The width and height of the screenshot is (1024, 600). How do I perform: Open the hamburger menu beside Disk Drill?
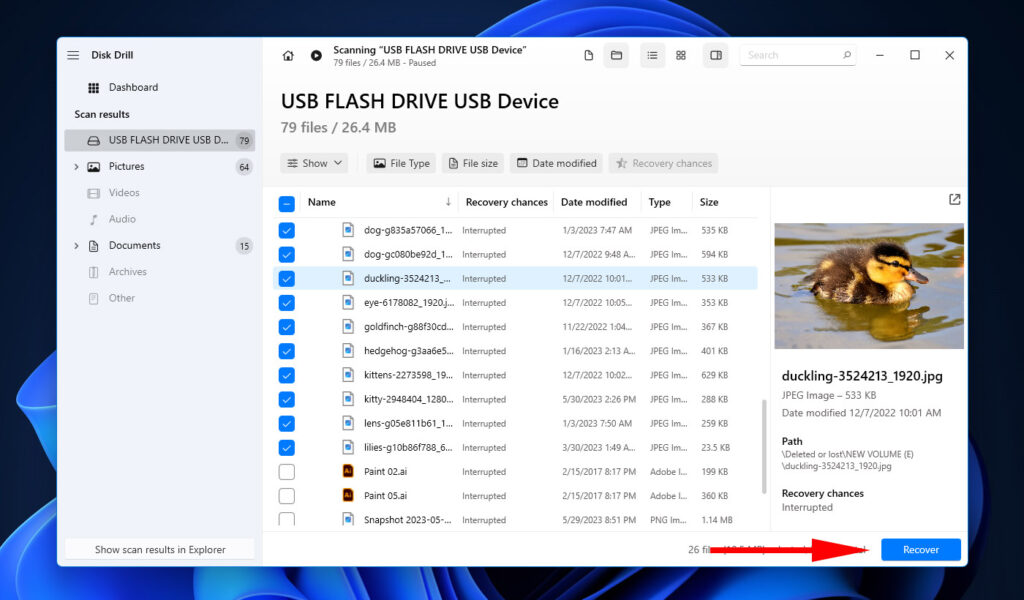tap(73, 55)
